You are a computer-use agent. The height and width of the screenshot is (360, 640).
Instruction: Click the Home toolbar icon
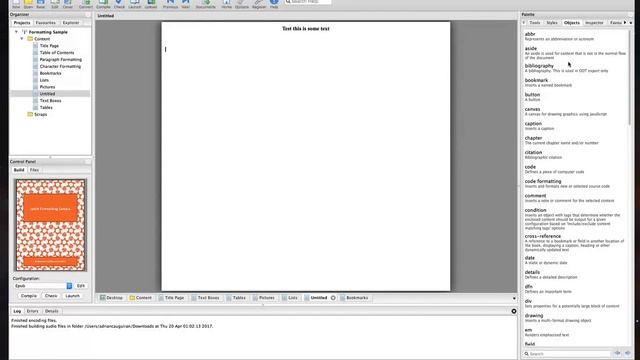(x=227, y=4)
